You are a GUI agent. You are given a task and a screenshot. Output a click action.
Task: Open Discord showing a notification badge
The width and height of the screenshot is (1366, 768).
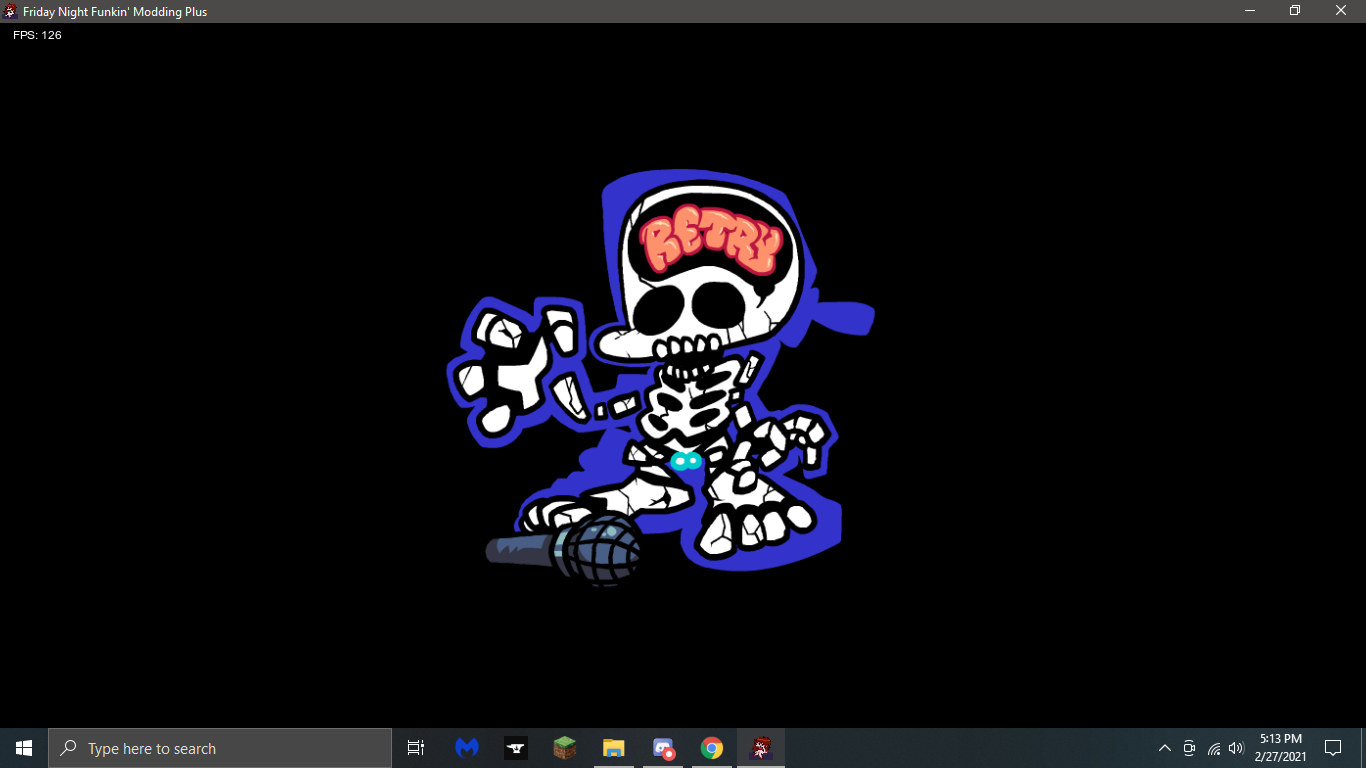pos(662,747)
